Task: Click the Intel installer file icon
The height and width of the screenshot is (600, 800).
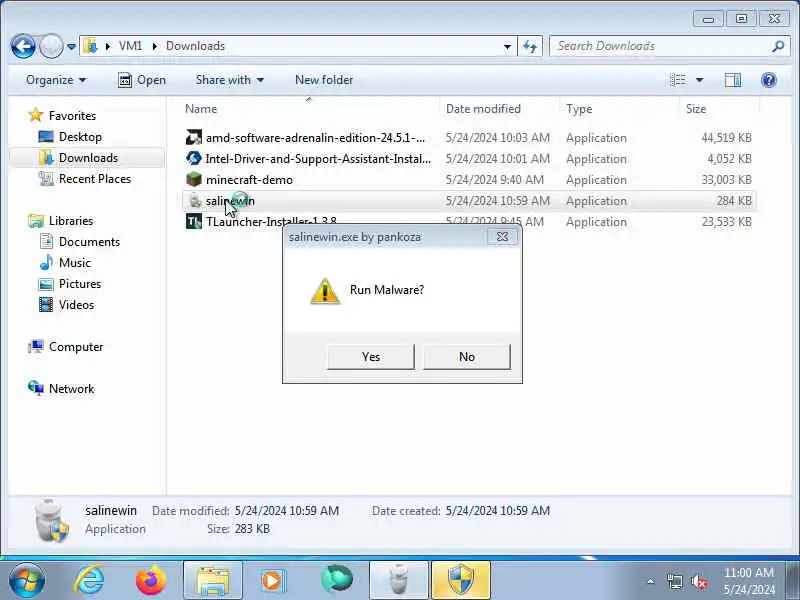Action: click(194, 159)
